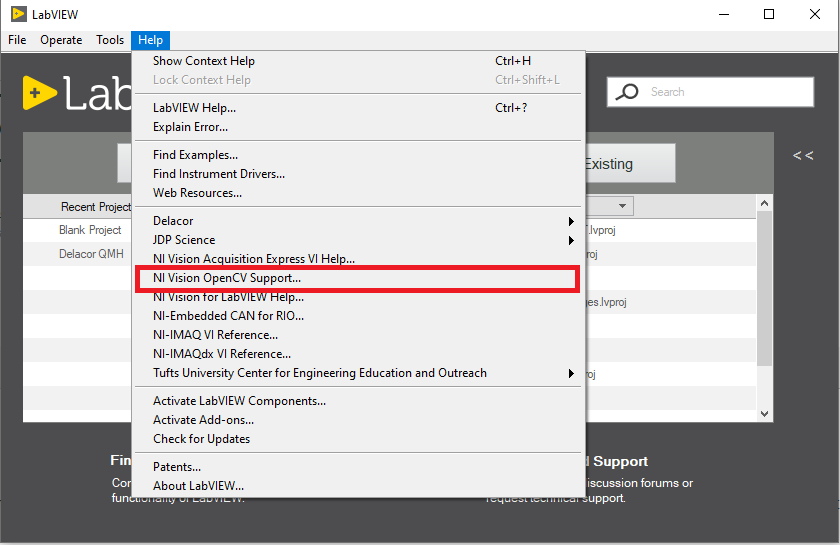Select Activate Add-ons...
Screen dimensions: 840x545
point(358,420)
